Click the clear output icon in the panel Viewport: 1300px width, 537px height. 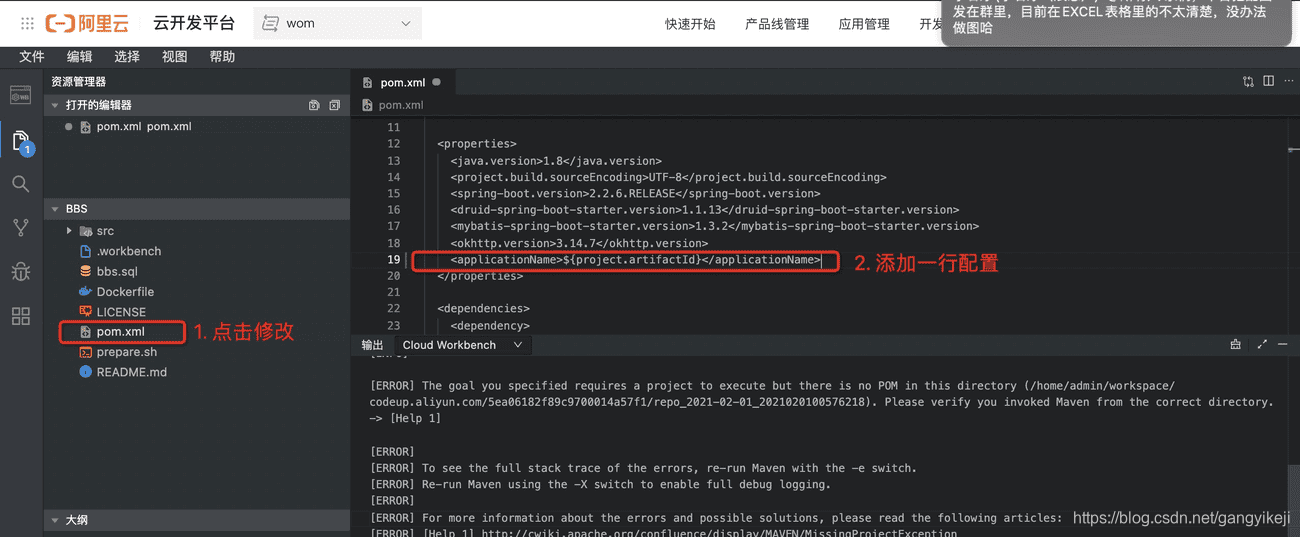[x=1235, y=345]
